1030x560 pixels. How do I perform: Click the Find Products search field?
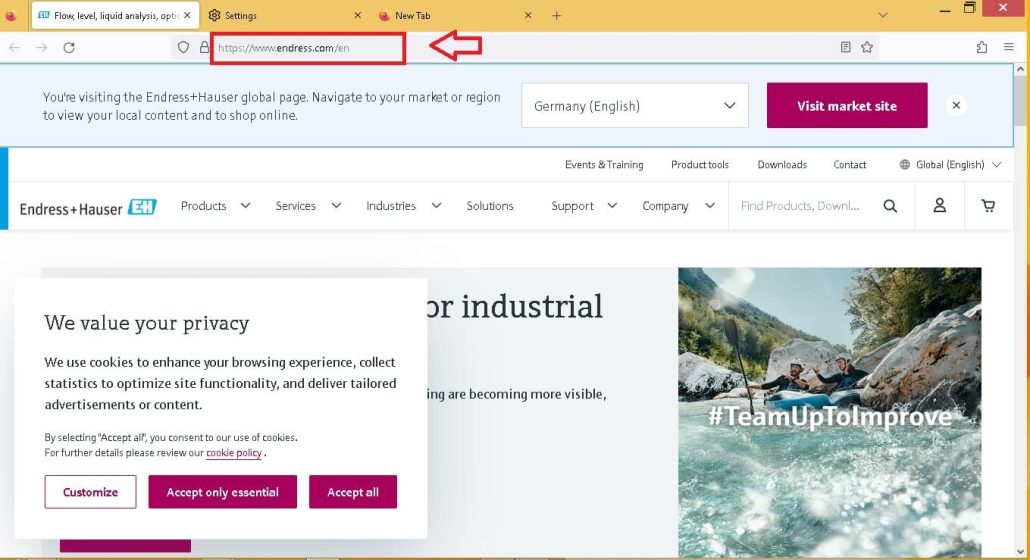[x=800, y=205]
